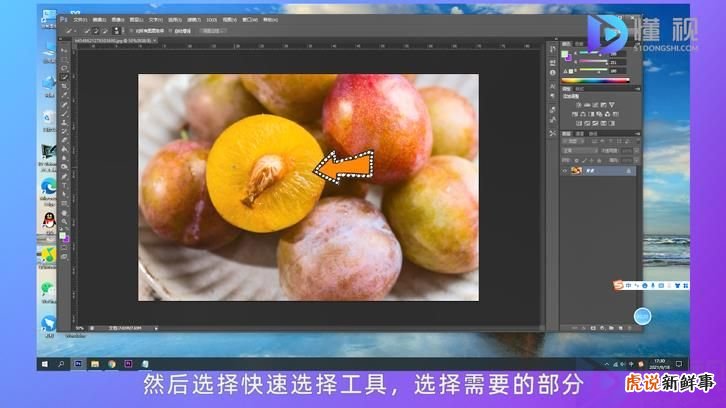726x408 pixels.
Task: Select the Lasso tool
Action: point(64,68)
